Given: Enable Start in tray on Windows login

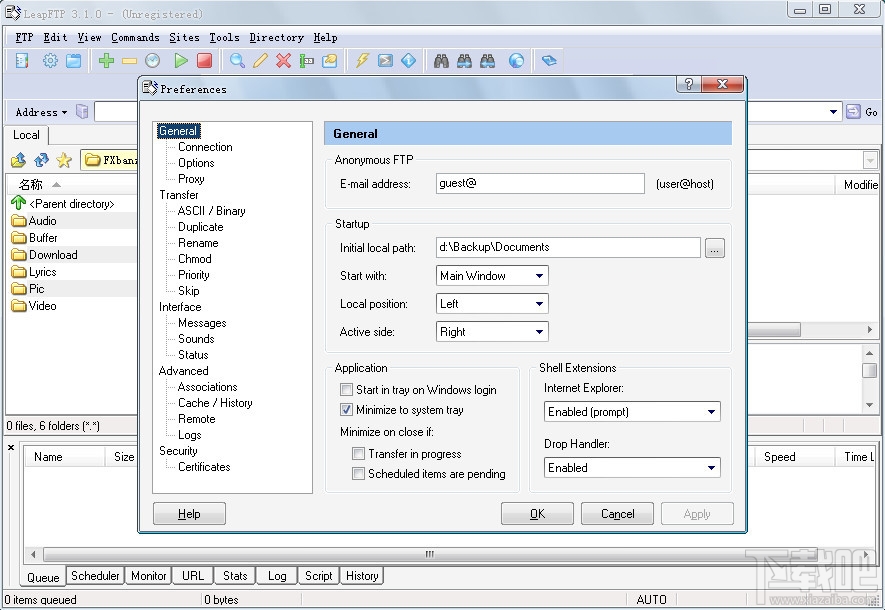Looking at the screenshot, I should 346,389.
